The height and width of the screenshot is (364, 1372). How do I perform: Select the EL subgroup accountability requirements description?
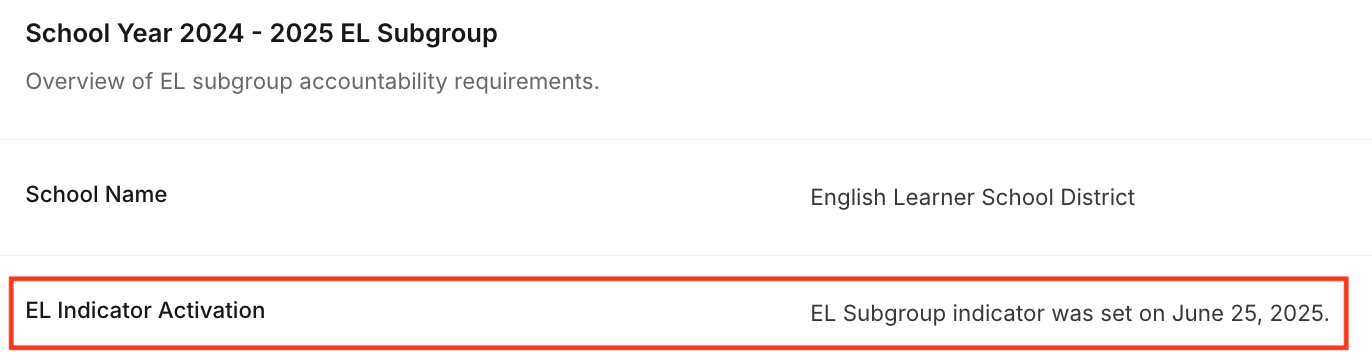[312, 81]
